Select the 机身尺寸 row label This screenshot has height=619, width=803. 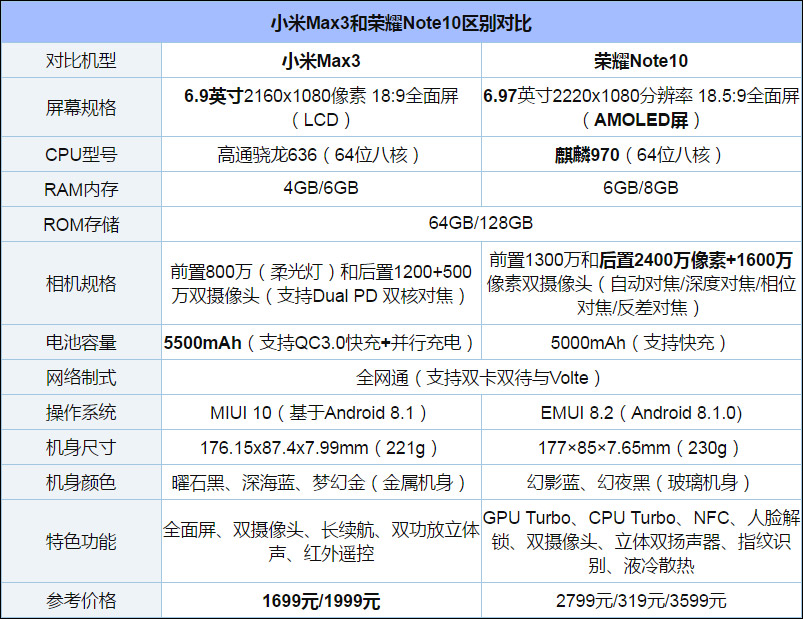click(x=81, y=448)
